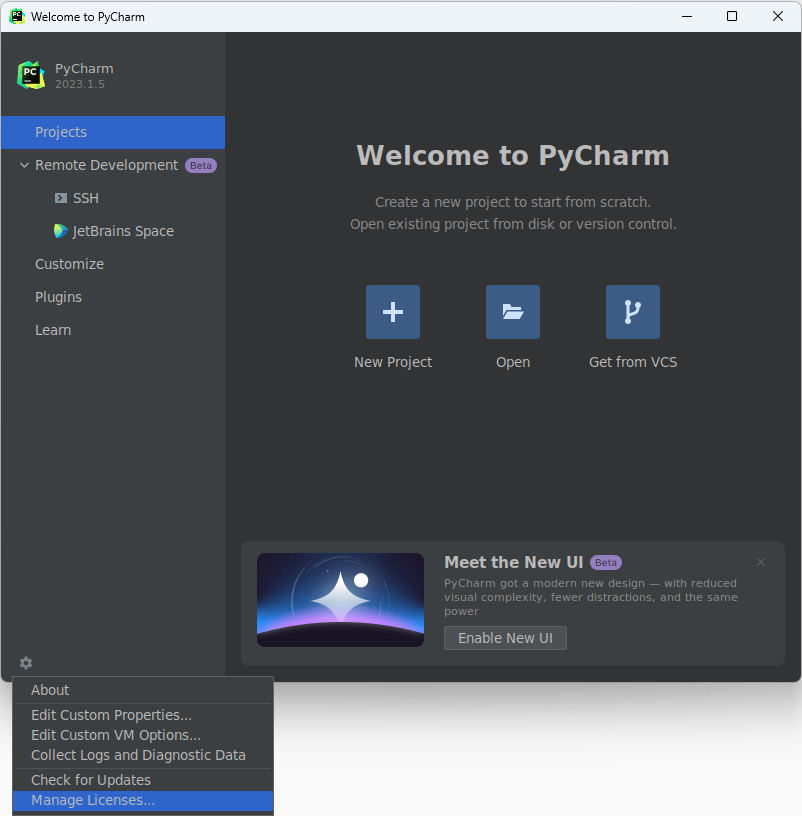Viewport: 802px width, 816px height.
Task: Click the New UI promotional thumbnail
Action: tap(340, 600)
